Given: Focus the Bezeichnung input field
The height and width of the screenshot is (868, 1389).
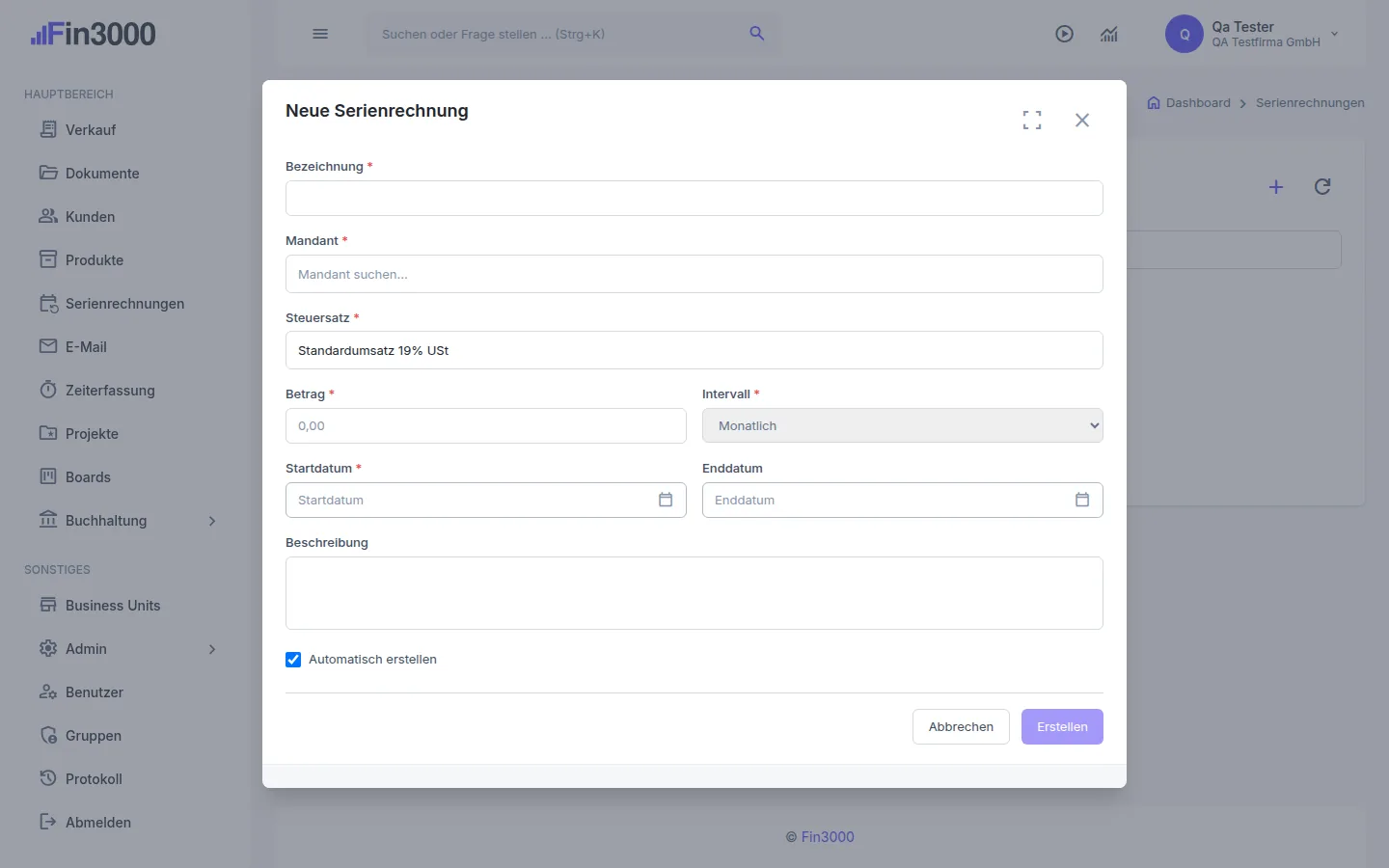Looking at the screenshot, I should [694, 198].
